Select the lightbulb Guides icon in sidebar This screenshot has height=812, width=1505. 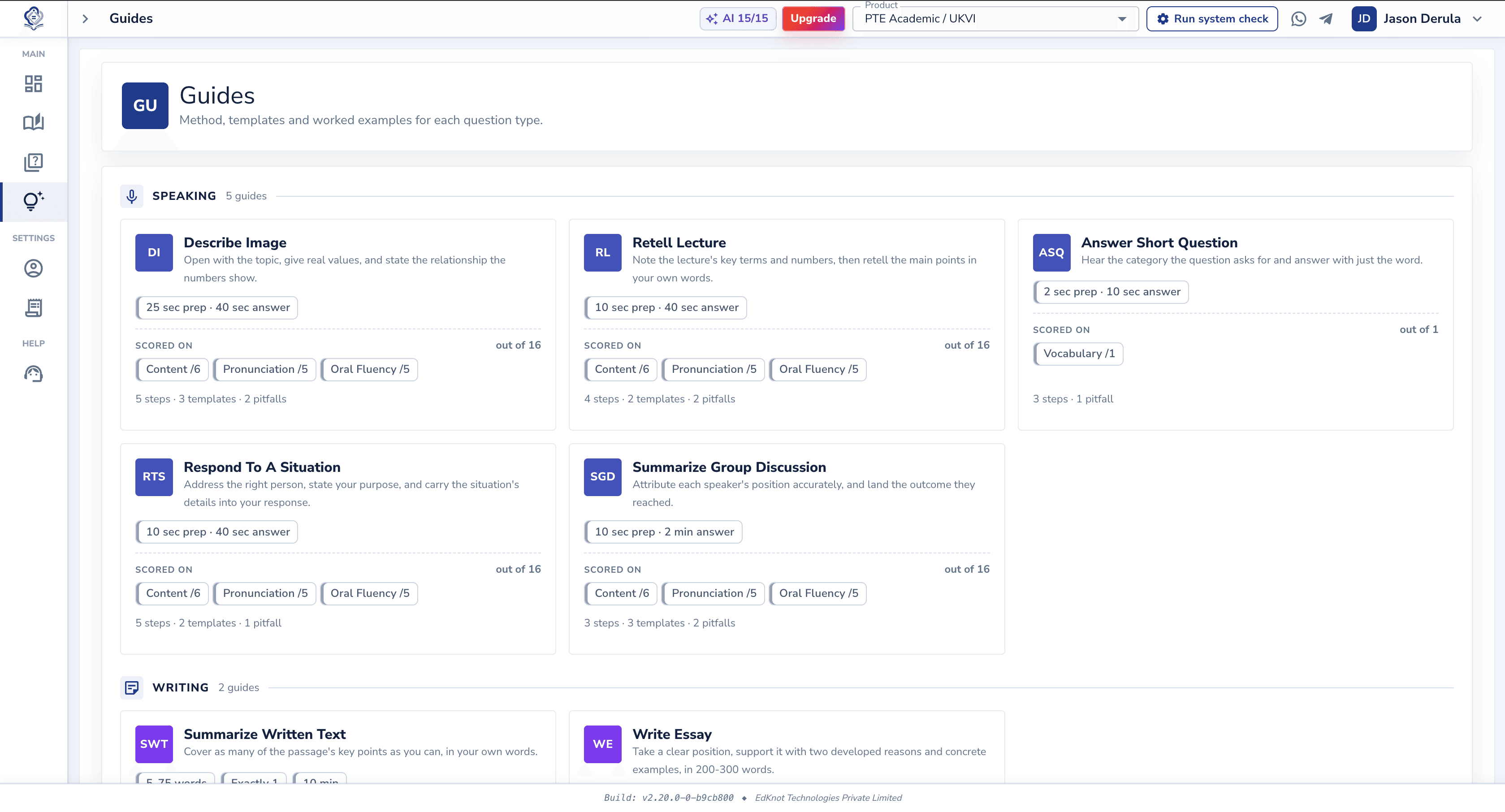coord(33,201)
